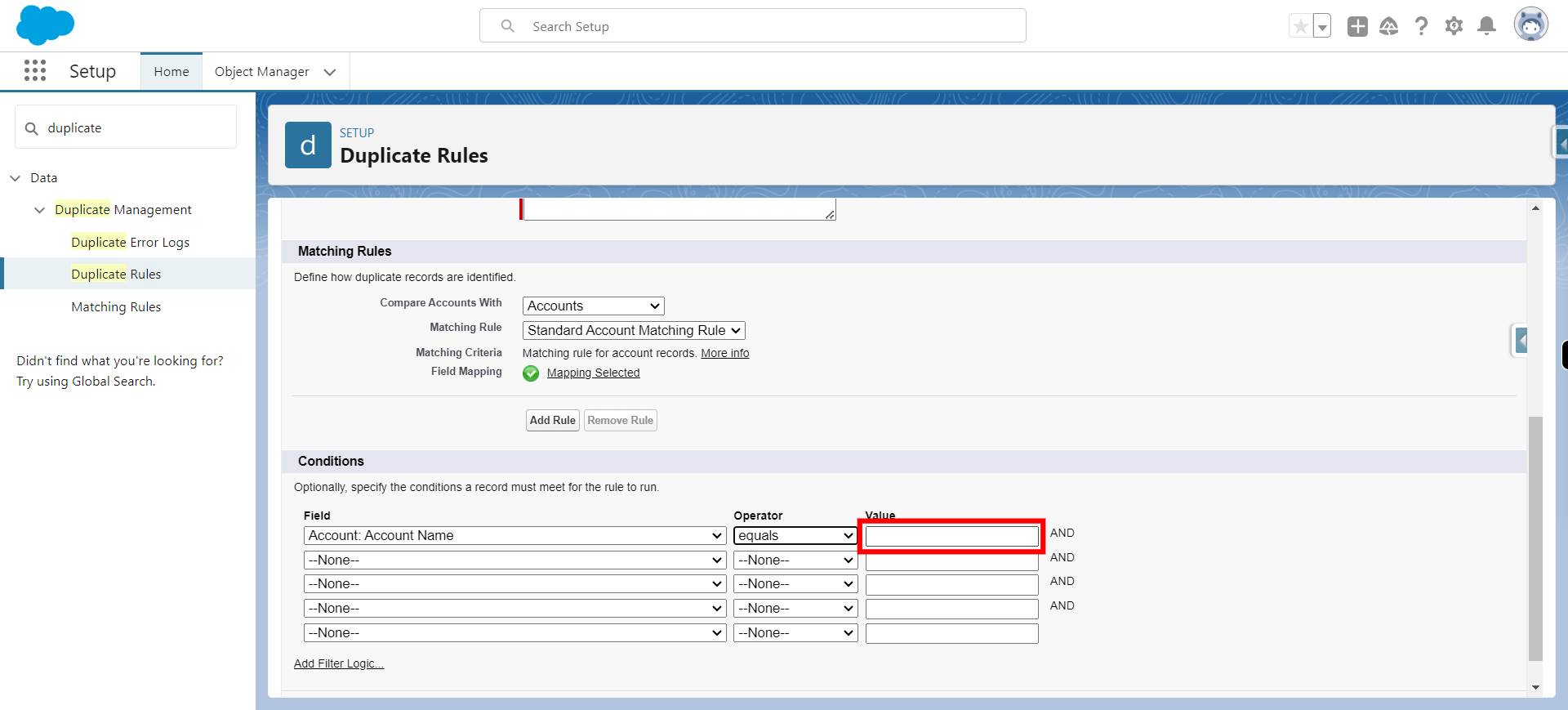Click the Duplicate Rules header icon
The height and width of the screenshot is (710, 1568).
pyautogui.click(x=308, y=145)
